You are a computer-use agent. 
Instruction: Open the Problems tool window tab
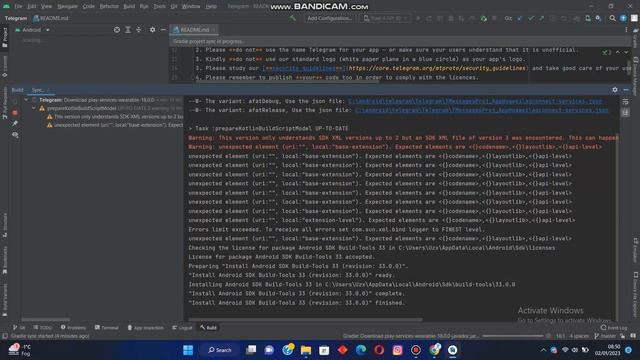click(73, 327)
